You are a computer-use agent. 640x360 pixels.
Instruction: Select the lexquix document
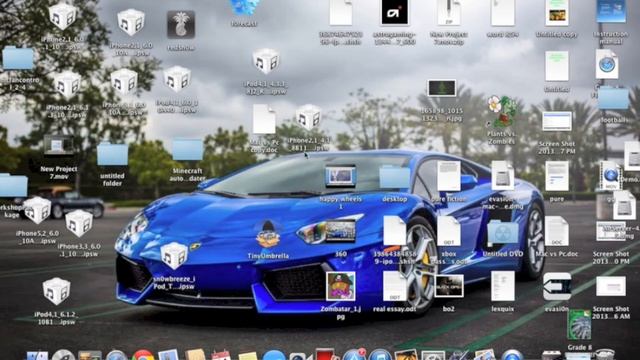pos(502,287)
